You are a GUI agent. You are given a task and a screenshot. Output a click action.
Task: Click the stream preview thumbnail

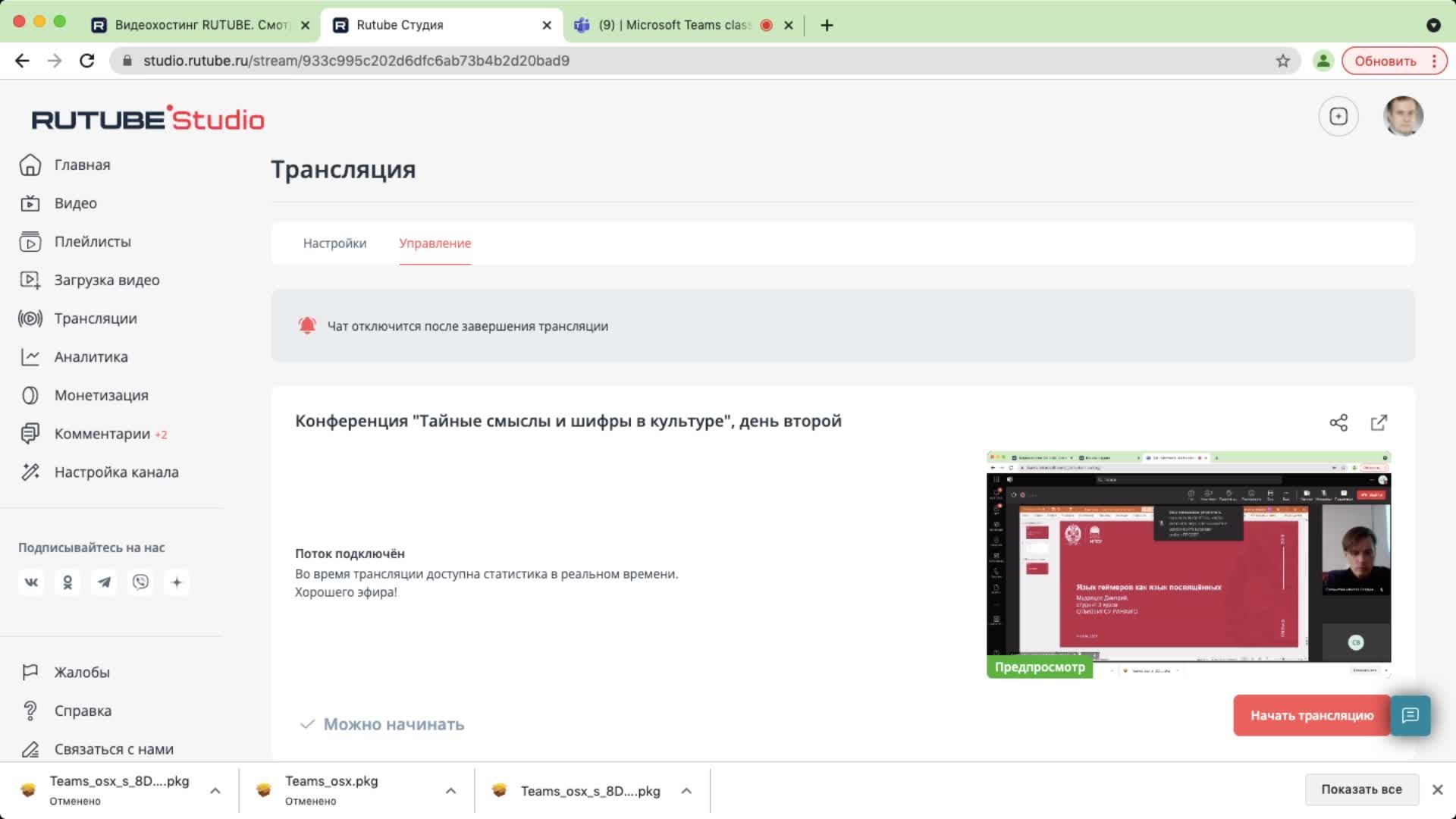pos(1188,561)
